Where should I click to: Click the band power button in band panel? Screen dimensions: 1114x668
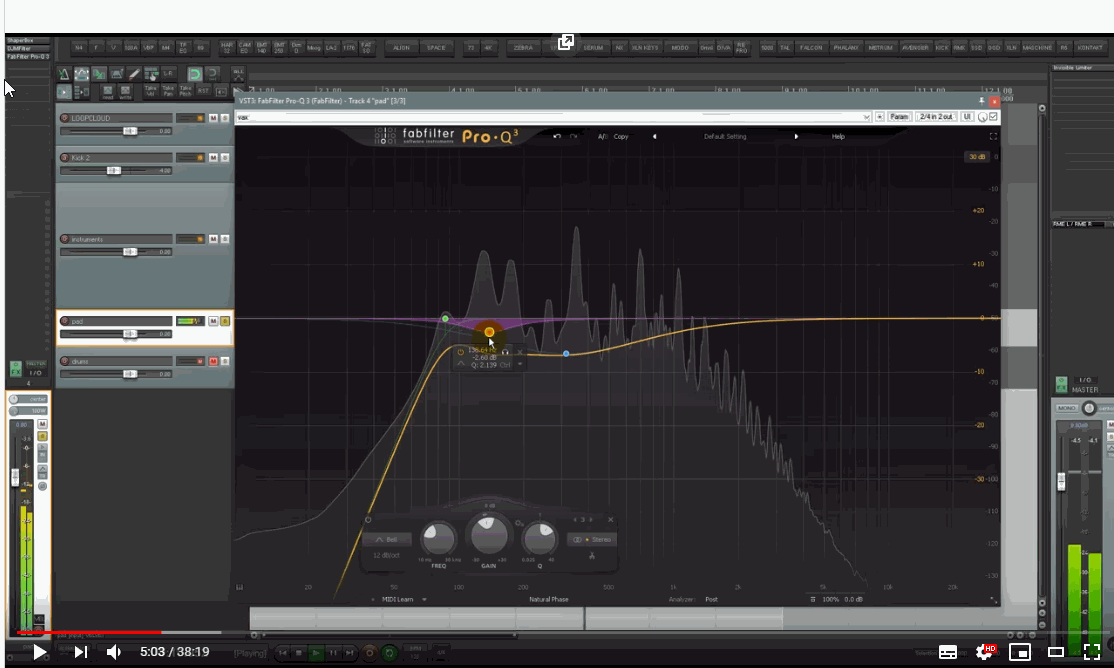(x=368, y=519)
